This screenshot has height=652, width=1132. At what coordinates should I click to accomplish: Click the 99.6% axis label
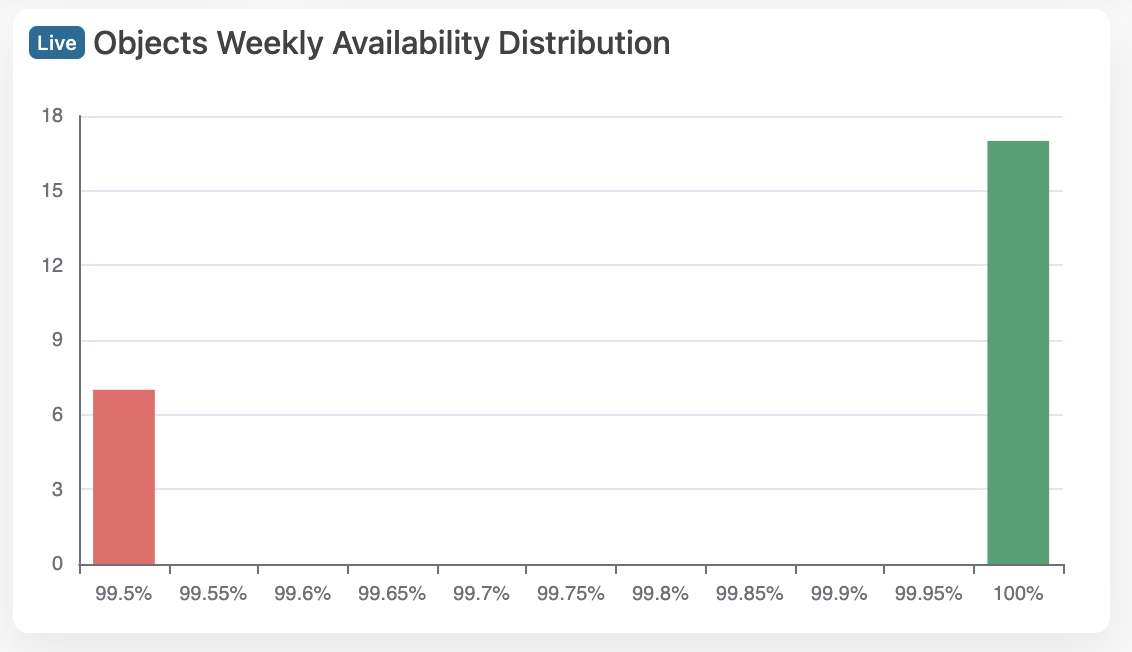coord(302,593)
